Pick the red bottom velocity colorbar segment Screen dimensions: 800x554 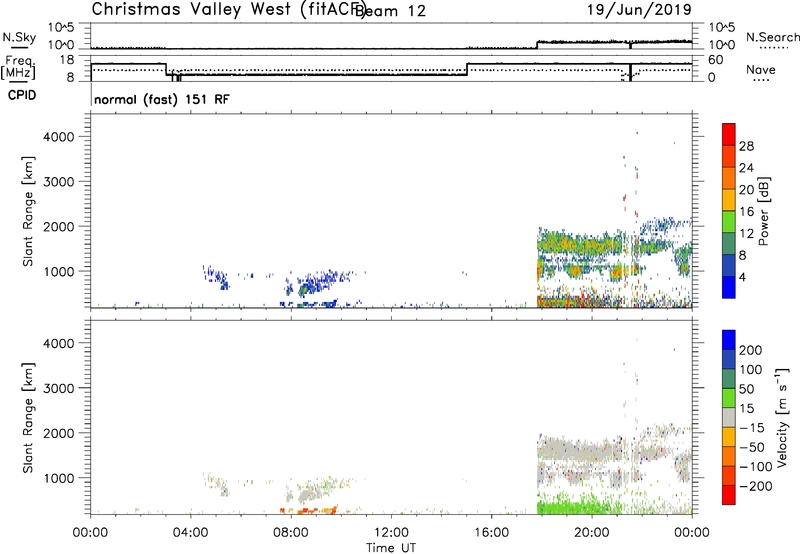click(729, 495)
